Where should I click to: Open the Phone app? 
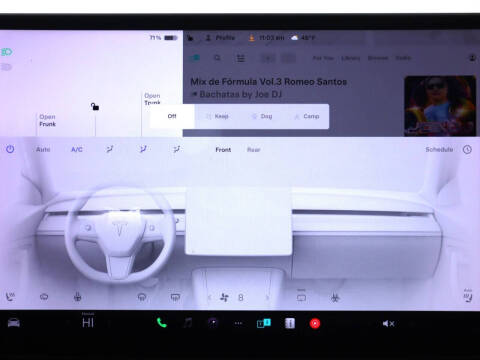[x=162, y=323]
